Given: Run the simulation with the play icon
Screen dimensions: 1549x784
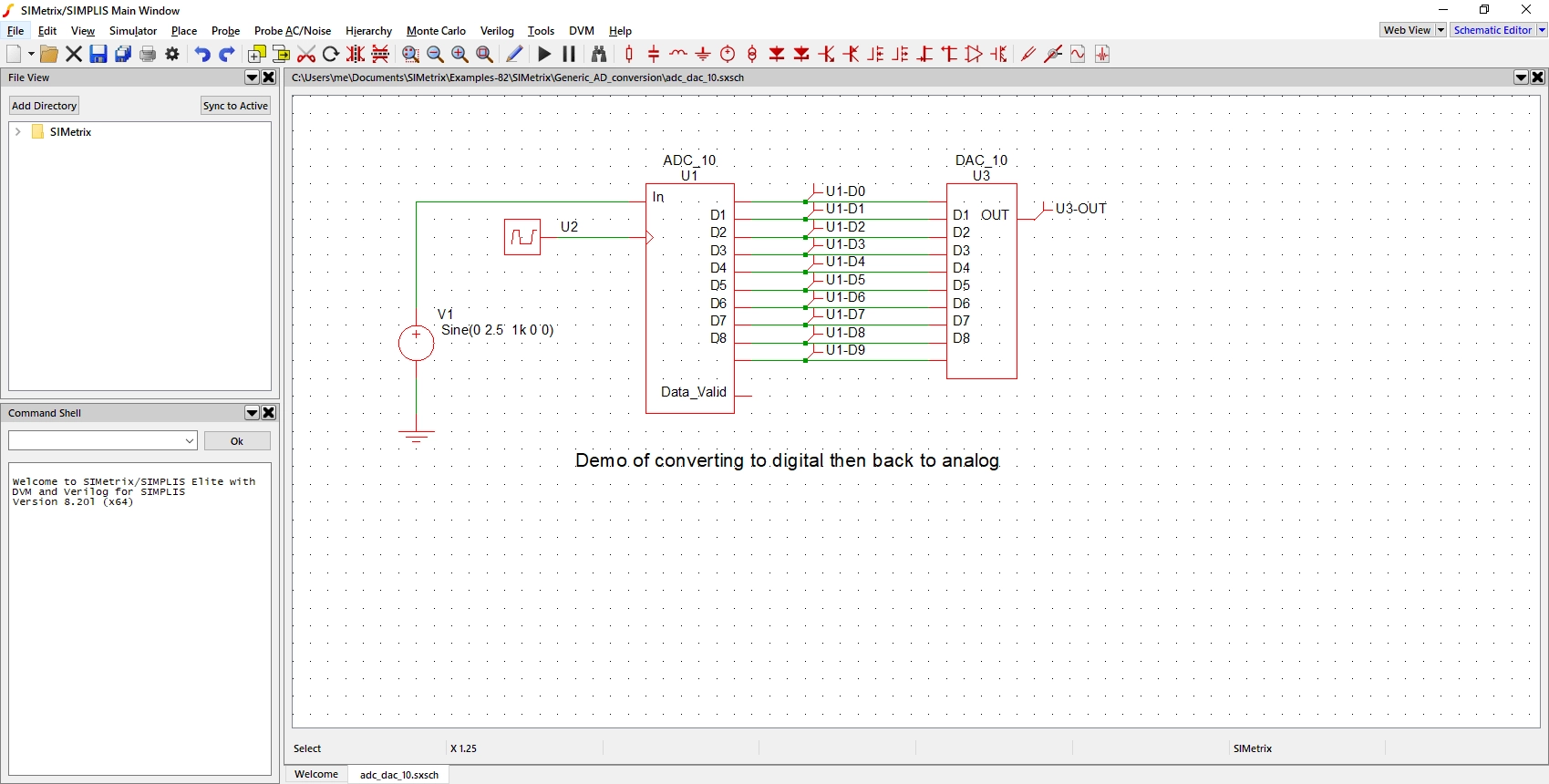Looking at the screenshot, I should [x=544, y=54].
